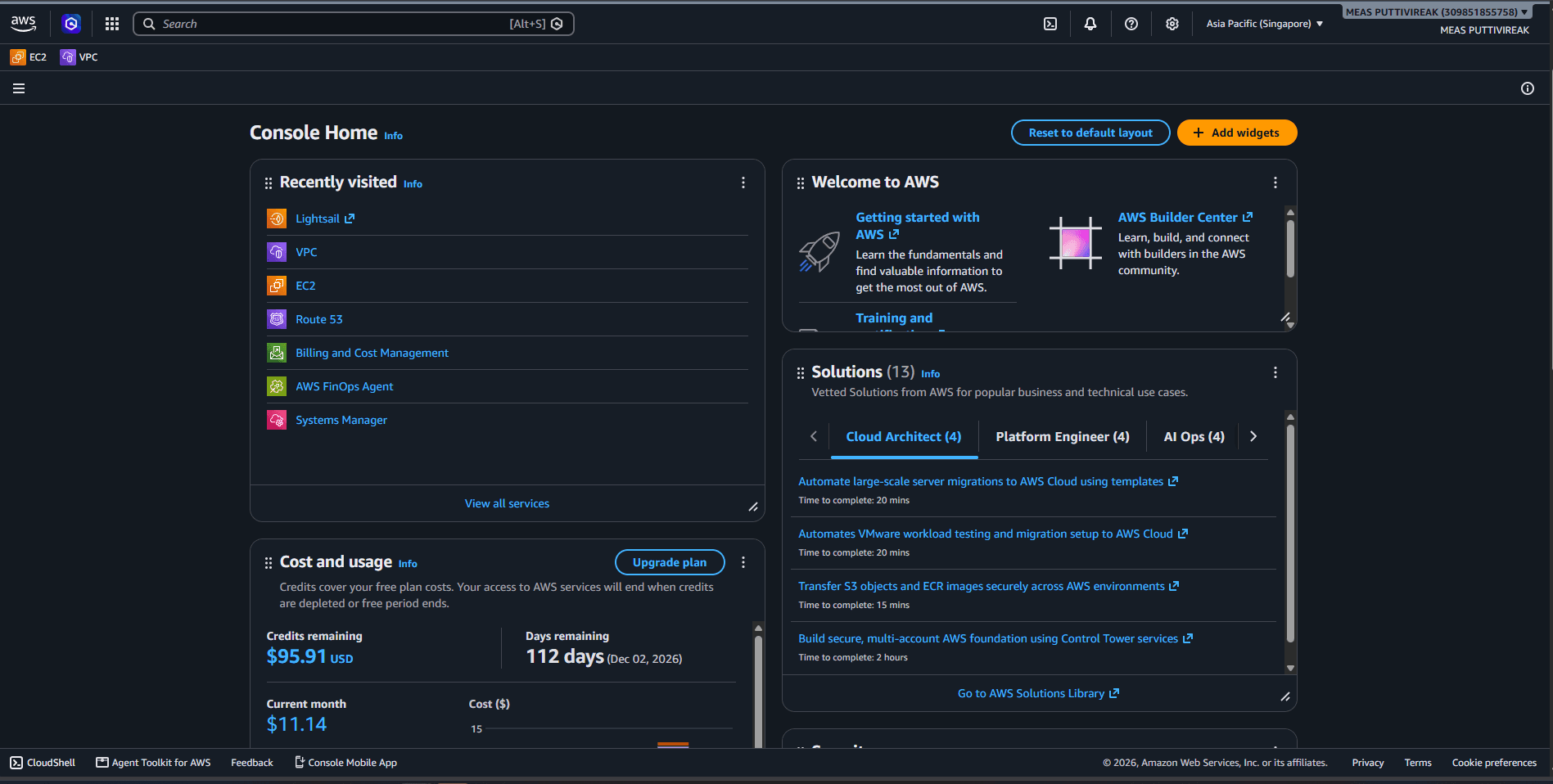Viewport: 1553px width, 784px height.
Task: Click the resize handle of Solutions widget
Action: pos(1285,696)
